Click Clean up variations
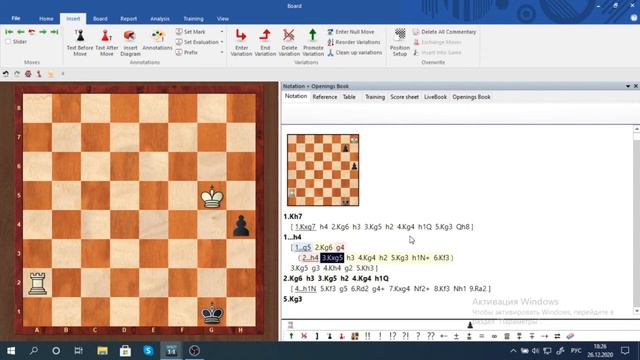Viewport: 640px width, 360px height. tap(355, 52)
